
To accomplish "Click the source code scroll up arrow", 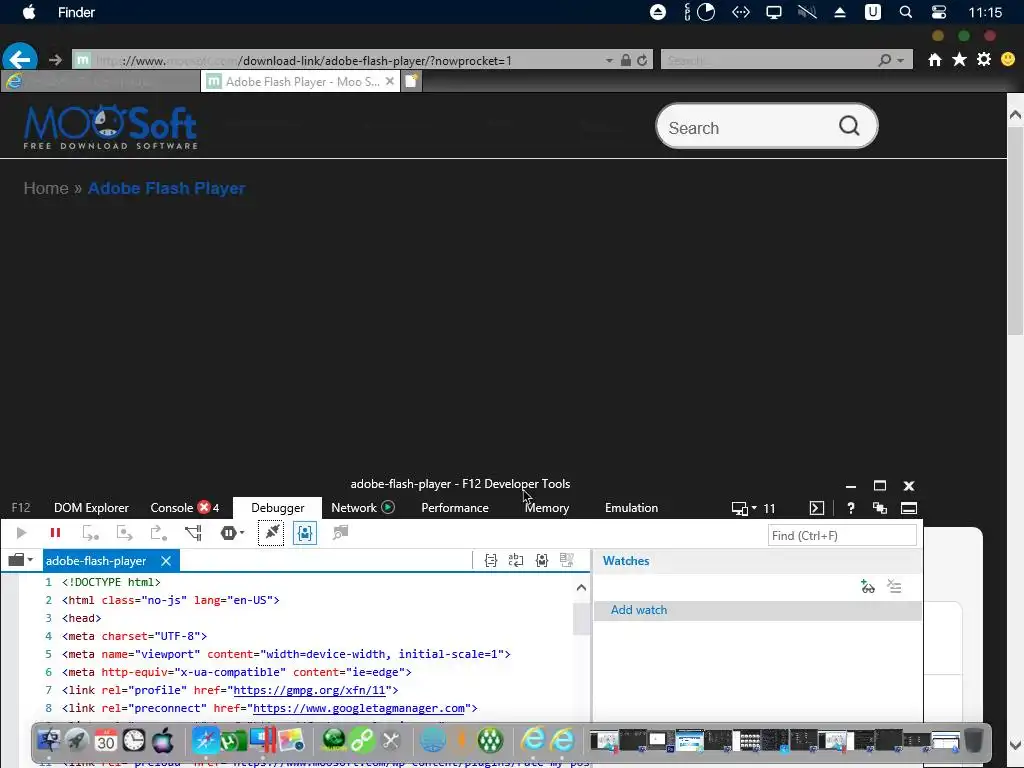I will [x=581, y=588].
